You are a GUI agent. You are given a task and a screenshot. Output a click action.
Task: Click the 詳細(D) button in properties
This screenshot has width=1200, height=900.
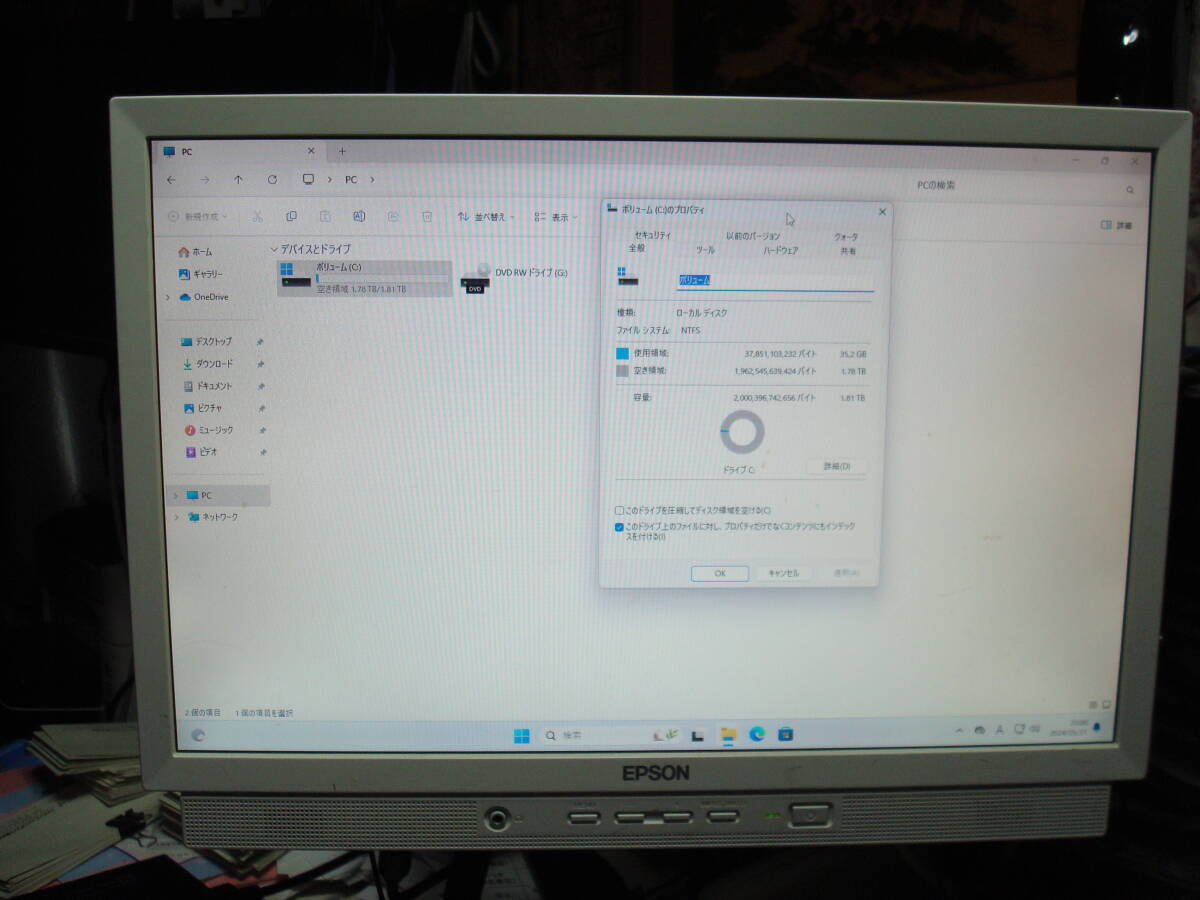(836, 467)
